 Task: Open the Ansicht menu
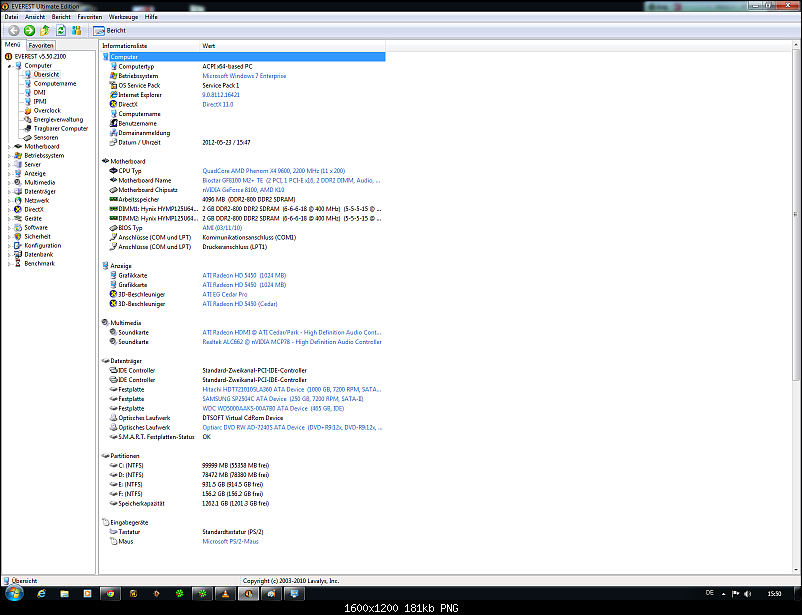click(x=34, y=17)
